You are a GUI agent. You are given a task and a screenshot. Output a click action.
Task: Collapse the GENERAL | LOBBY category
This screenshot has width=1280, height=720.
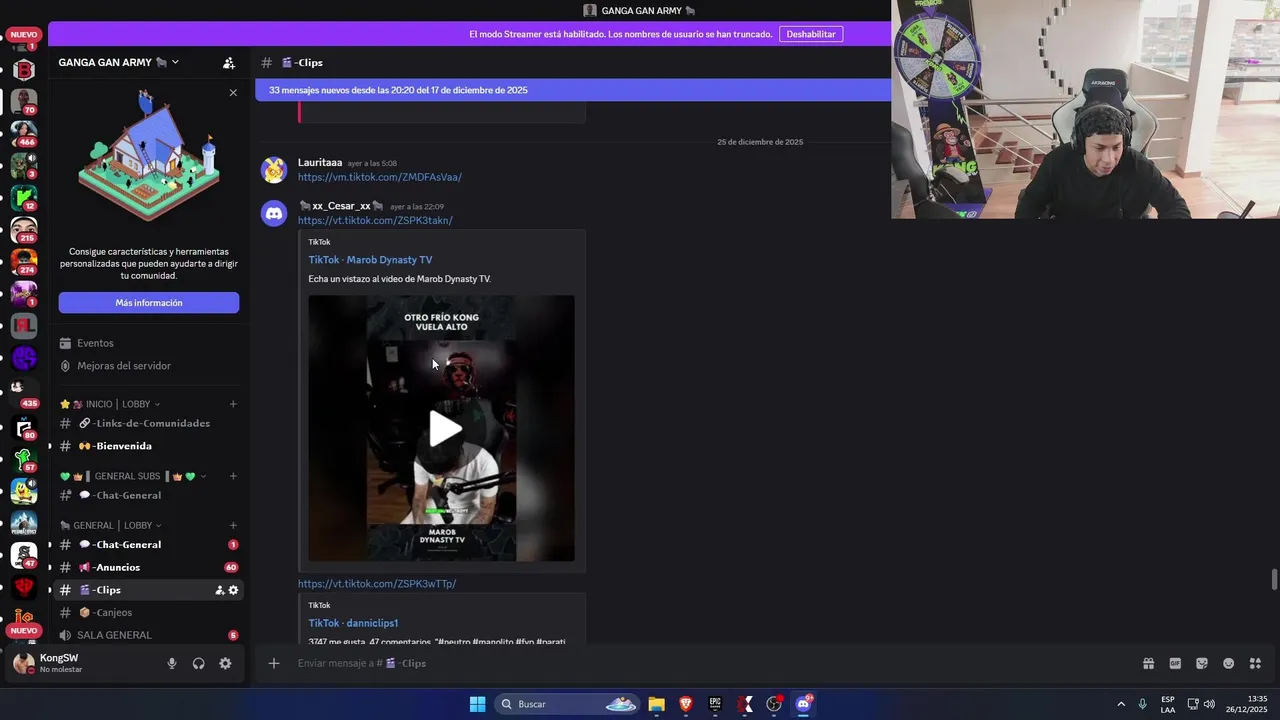pyautogui.click(x=111, y=525)
